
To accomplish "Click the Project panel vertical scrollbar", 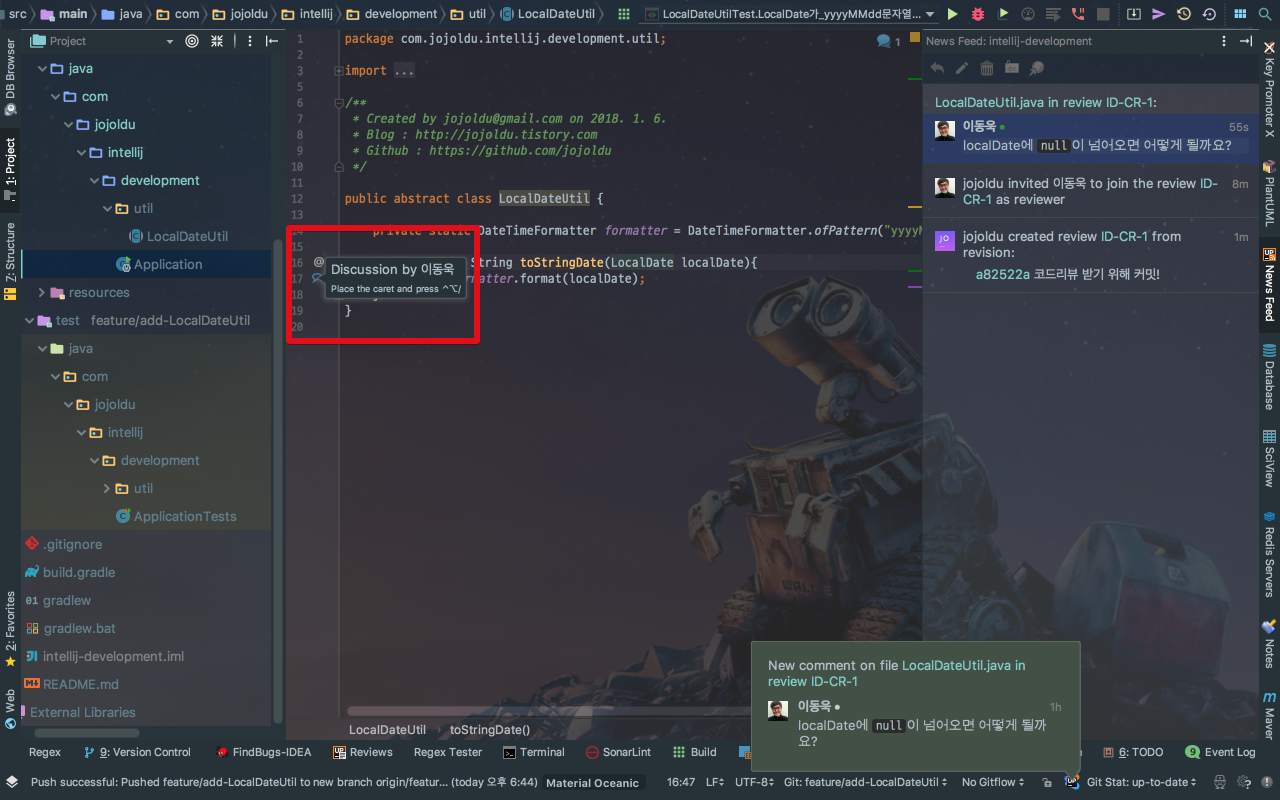I will tap(277, 480).
